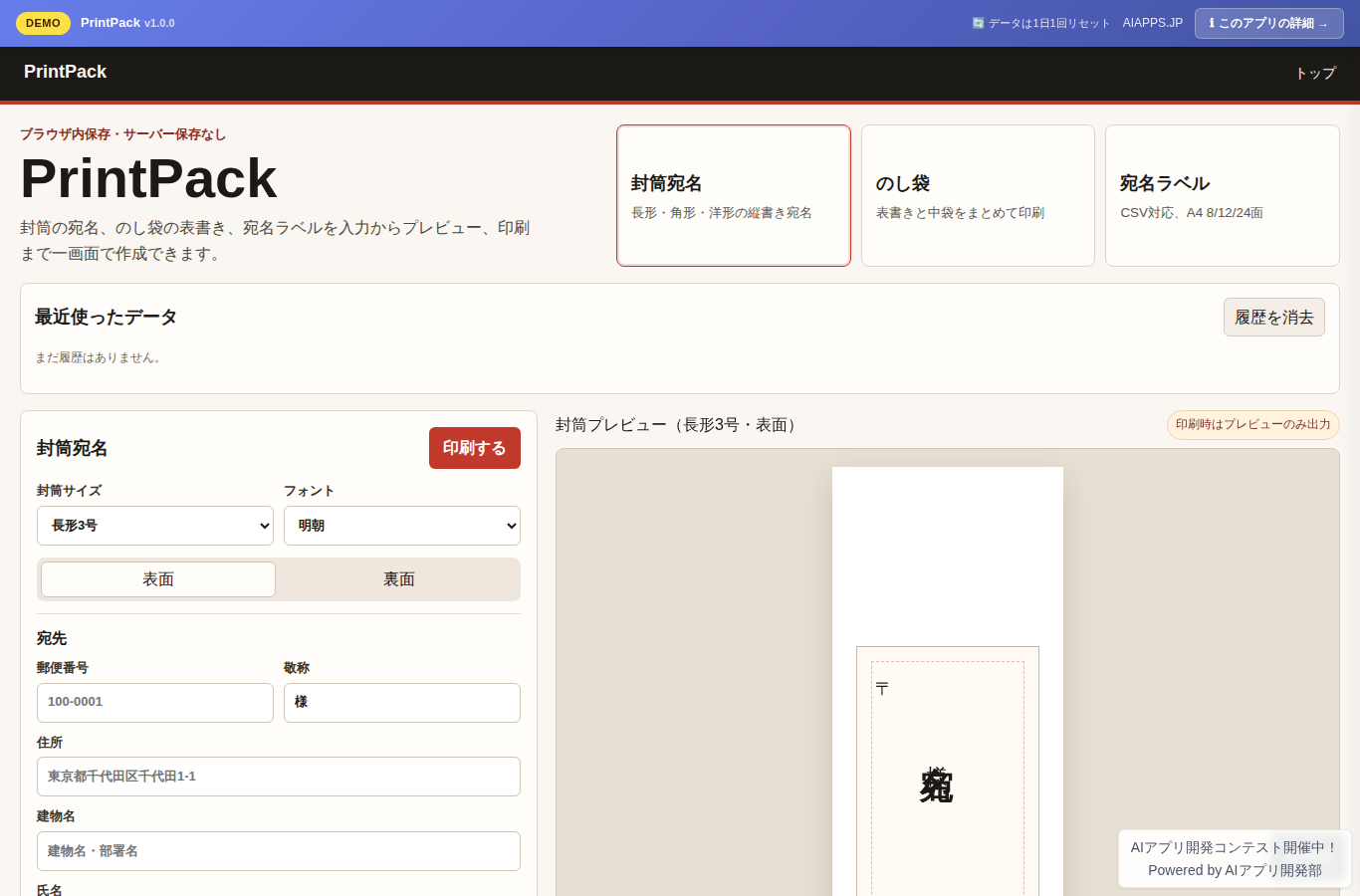Image resolution: width=1360 pixels, height=896 pixels.
Task: Switch to the 裏面 segment
Action: click(399, 579)
